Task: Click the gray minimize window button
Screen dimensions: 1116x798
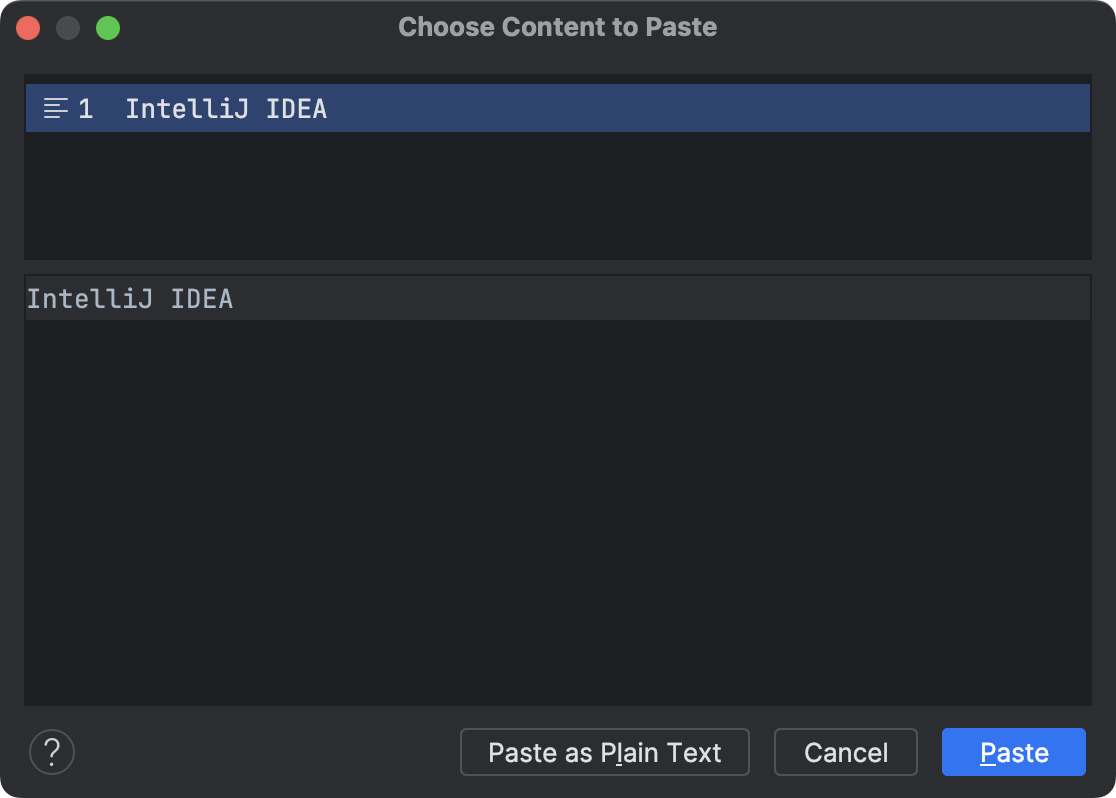Action: click(68, 28)
